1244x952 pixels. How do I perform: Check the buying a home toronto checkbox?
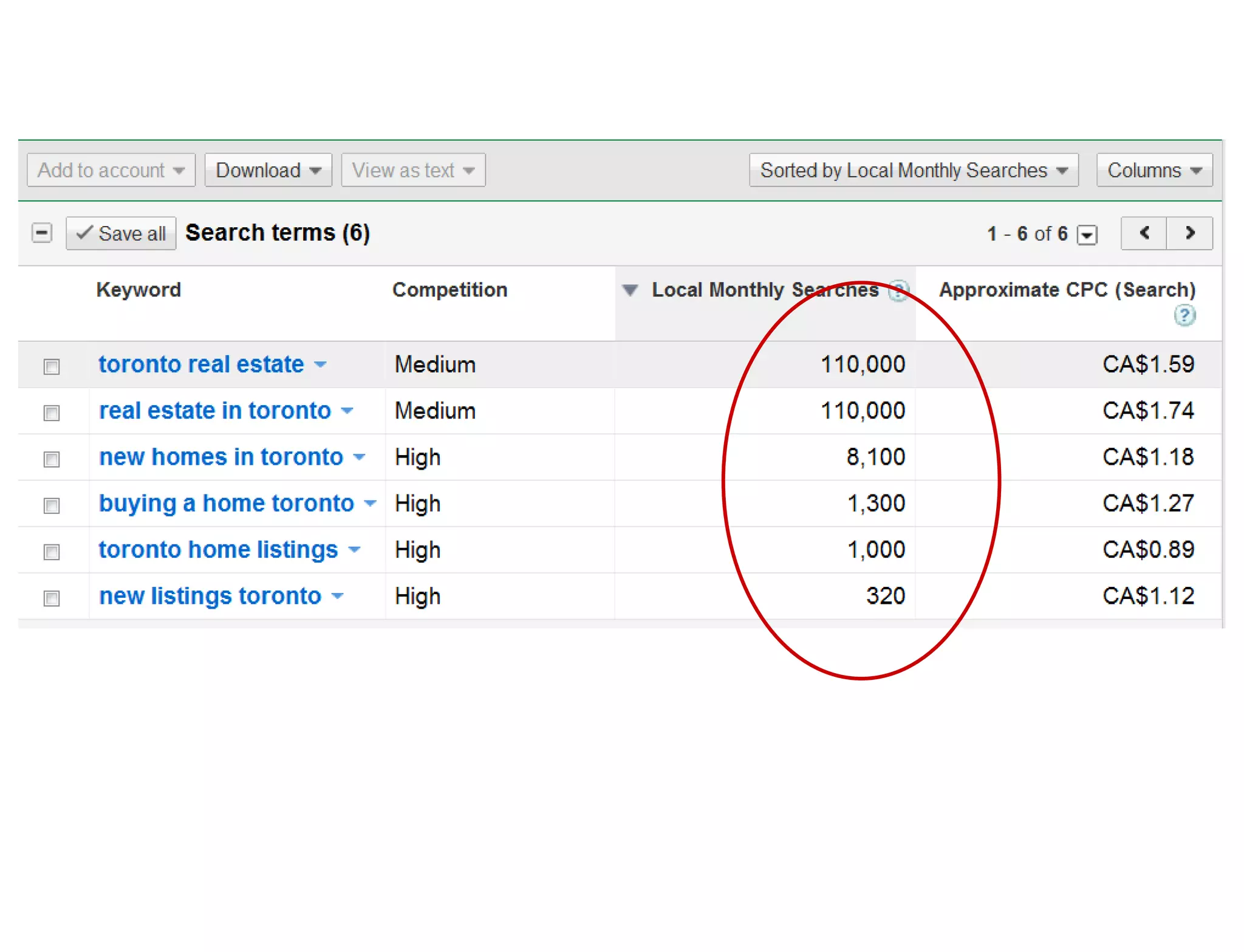(x=52, y=505)
